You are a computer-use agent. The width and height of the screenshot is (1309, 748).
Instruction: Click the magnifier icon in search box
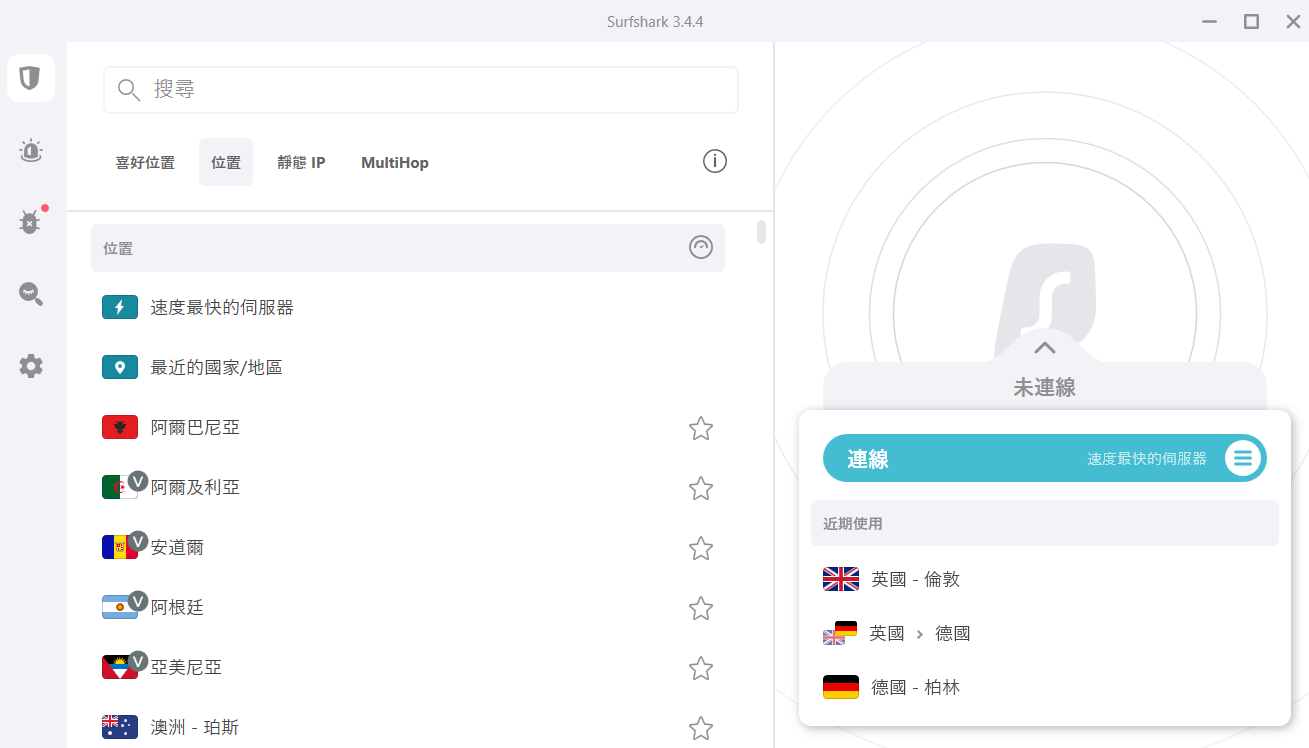coord(129,90)
